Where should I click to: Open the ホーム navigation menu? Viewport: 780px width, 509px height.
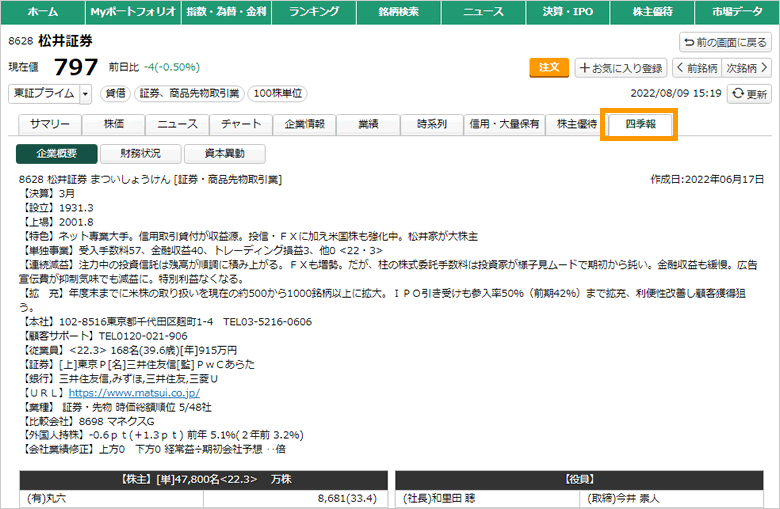(42, 12)
